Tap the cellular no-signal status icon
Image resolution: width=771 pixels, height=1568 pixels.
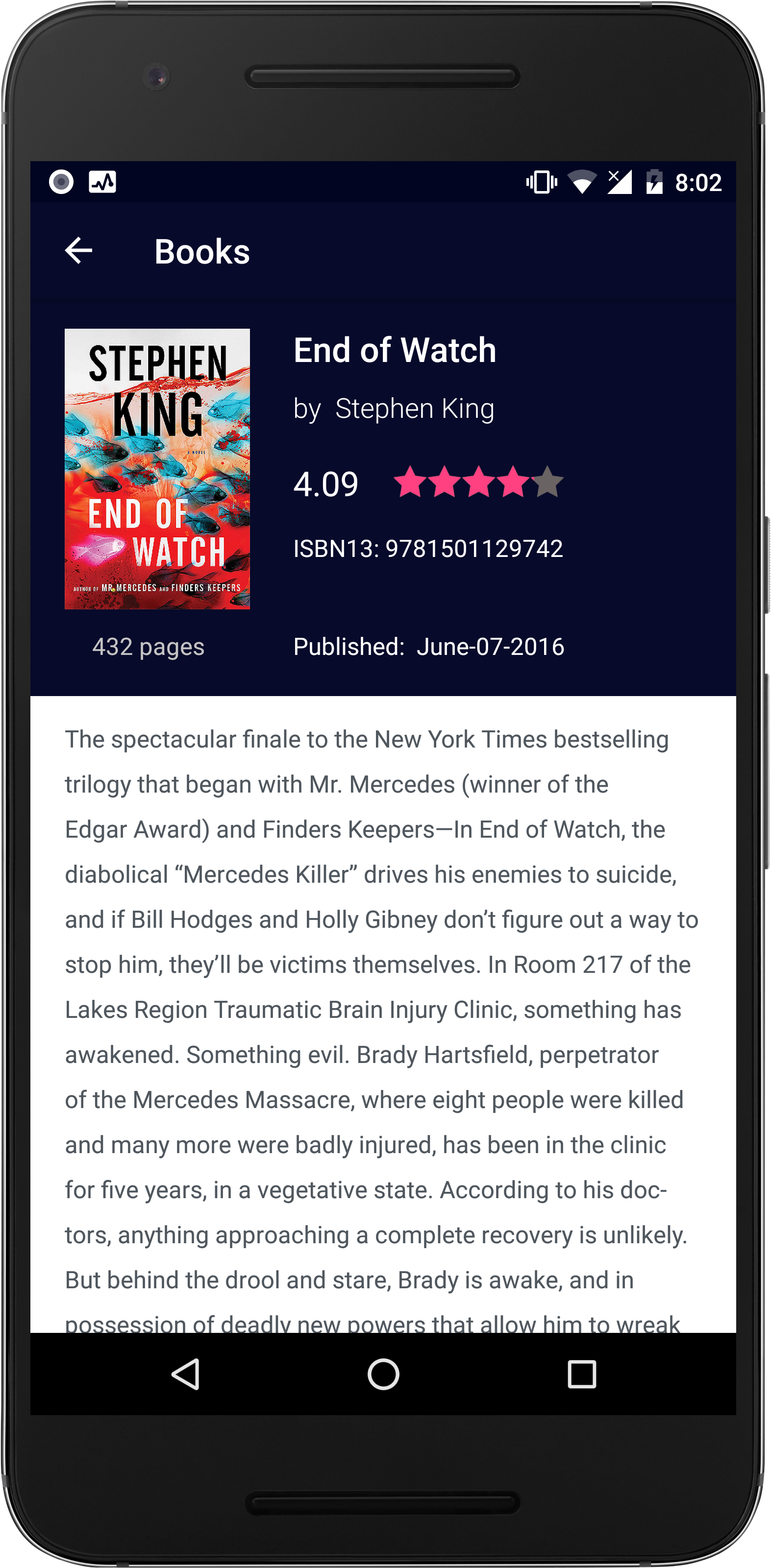620,181
